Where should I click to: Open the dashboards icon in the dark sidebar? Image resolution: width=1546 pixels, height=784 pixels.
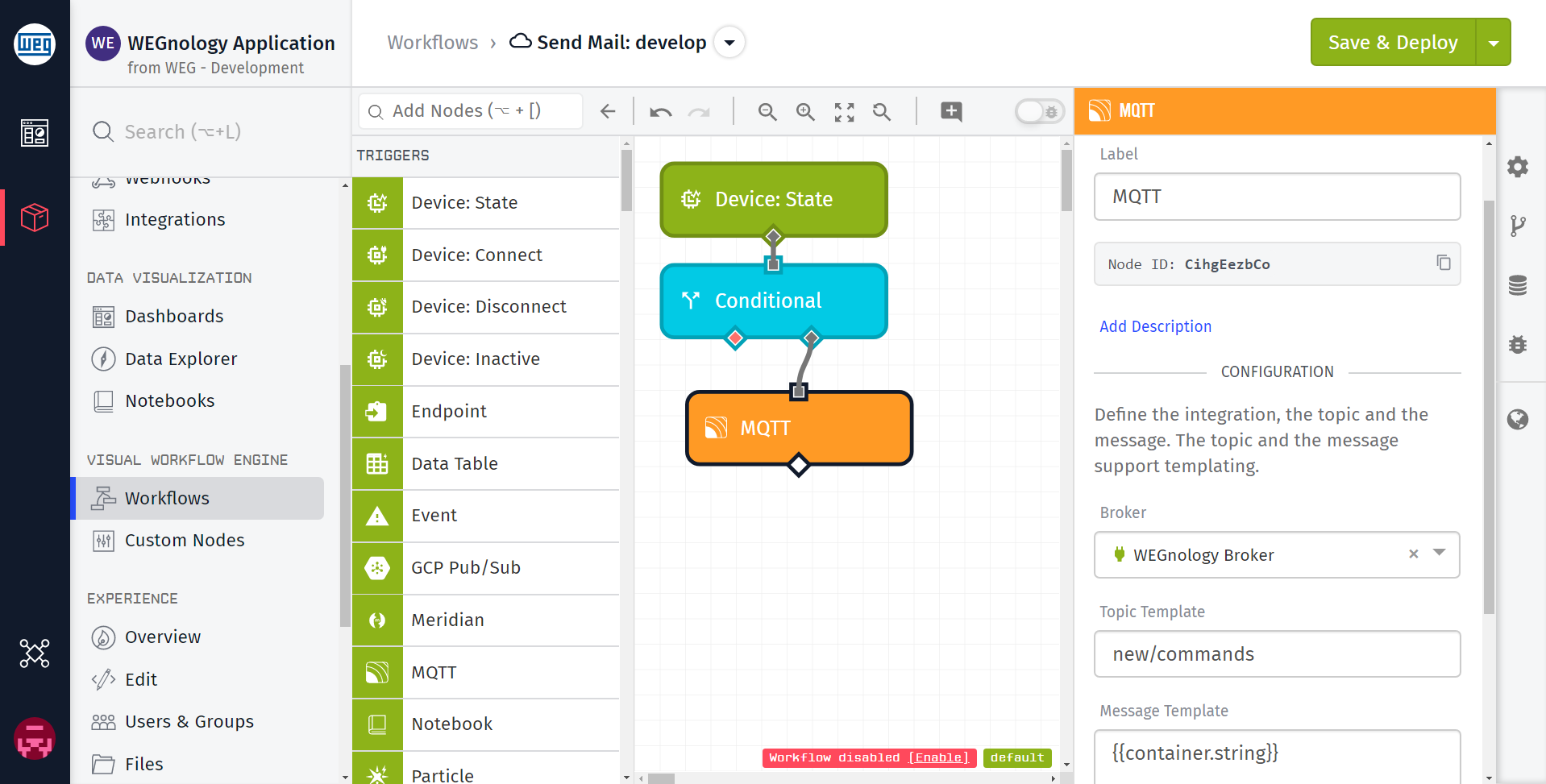pos(35,133)
